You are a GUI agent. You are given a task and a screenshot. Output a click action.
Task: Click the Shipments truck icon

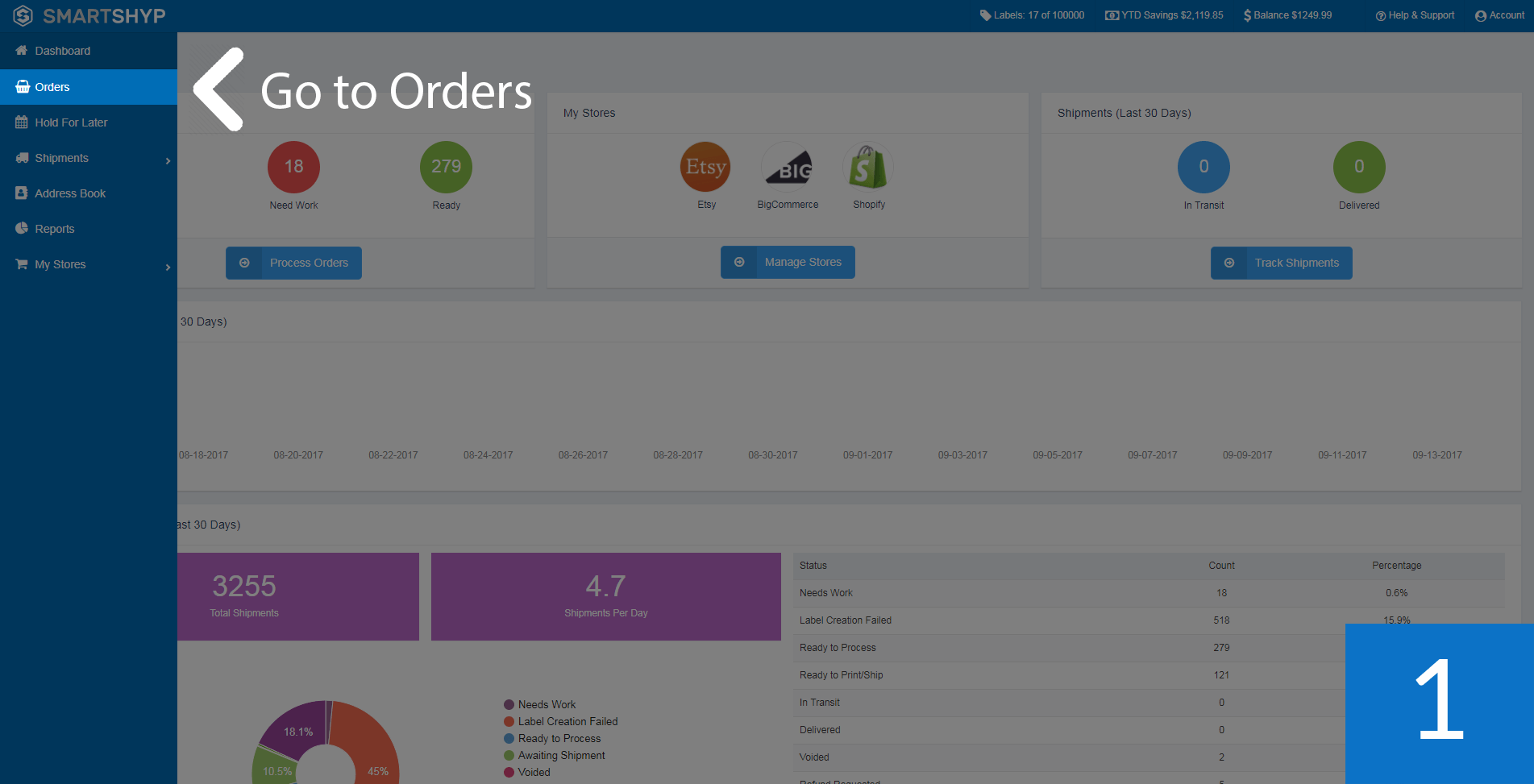(22, 158)
